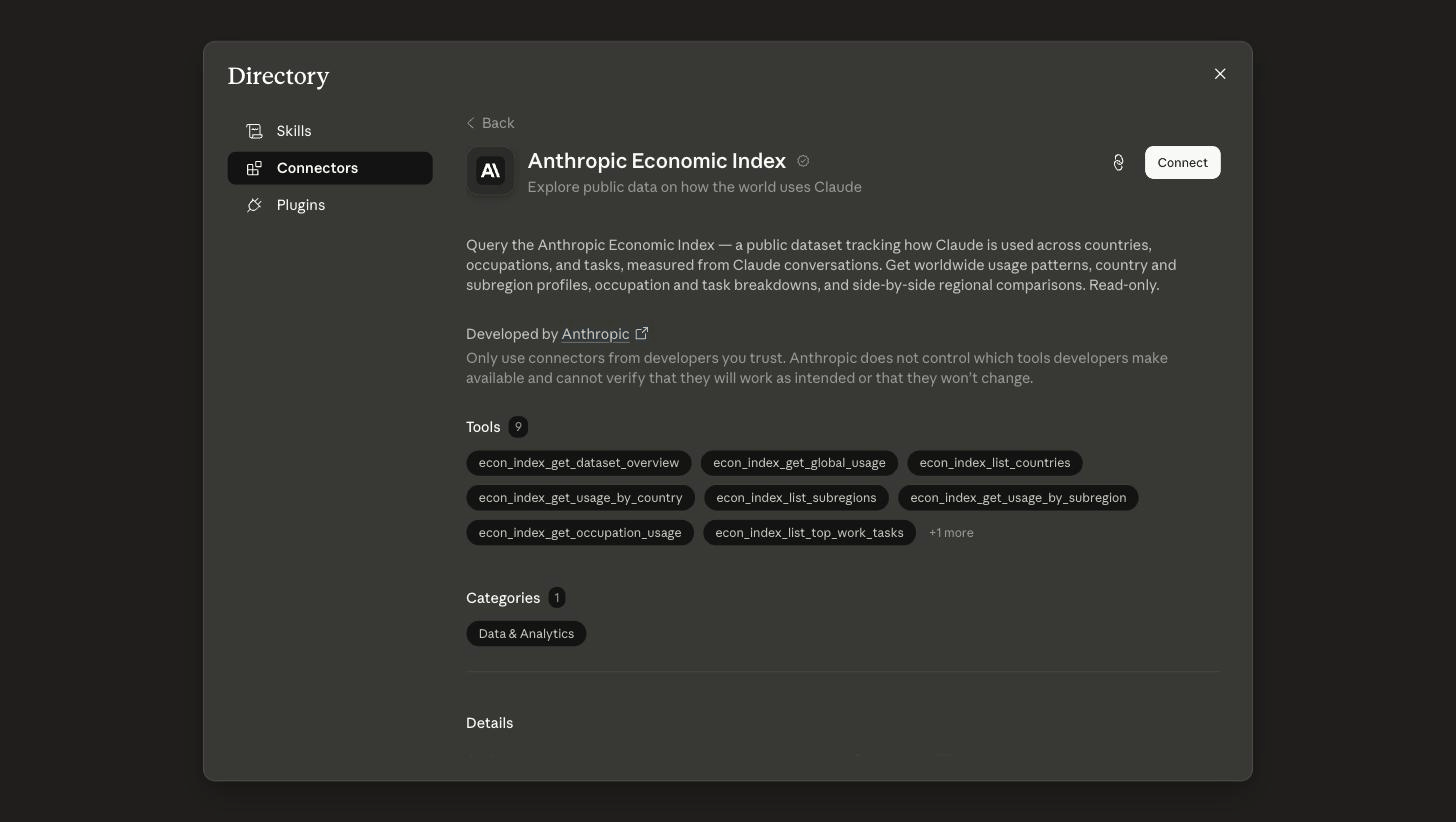This screenshot has height=822, width=1456.
Task: Open the Plugins section
Action: coord(330,205)
